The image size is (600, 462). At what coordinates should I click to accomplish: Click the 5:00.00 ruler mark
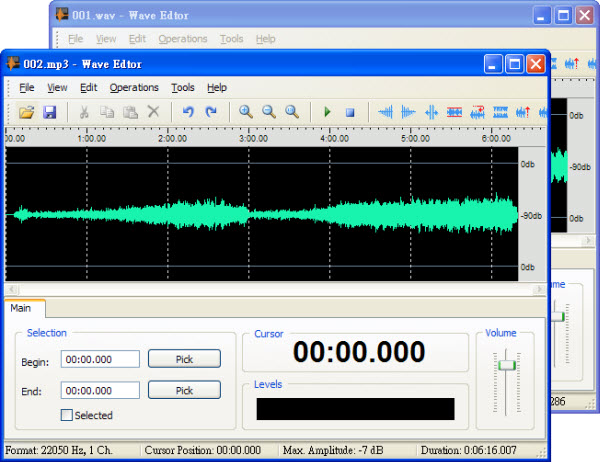click(x=415, y=138)
